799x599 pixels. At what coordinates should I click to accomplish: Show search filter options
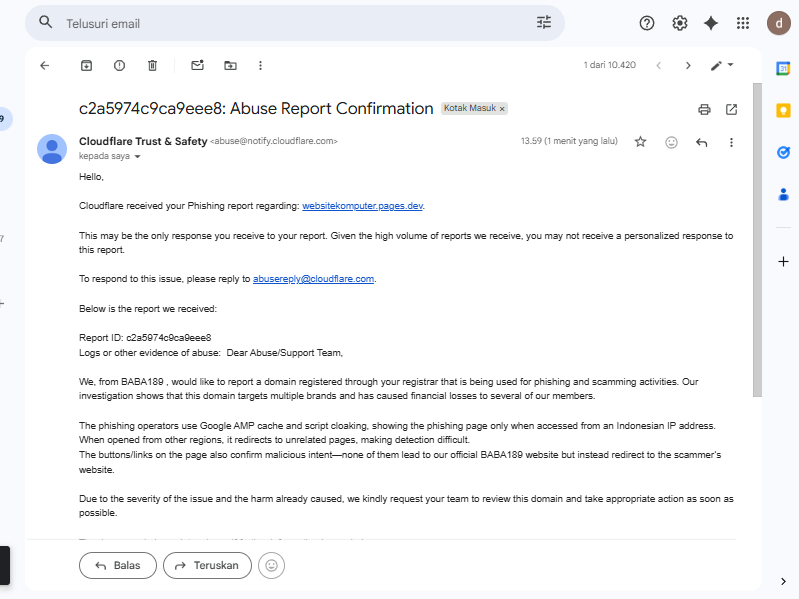pos(544,22)
